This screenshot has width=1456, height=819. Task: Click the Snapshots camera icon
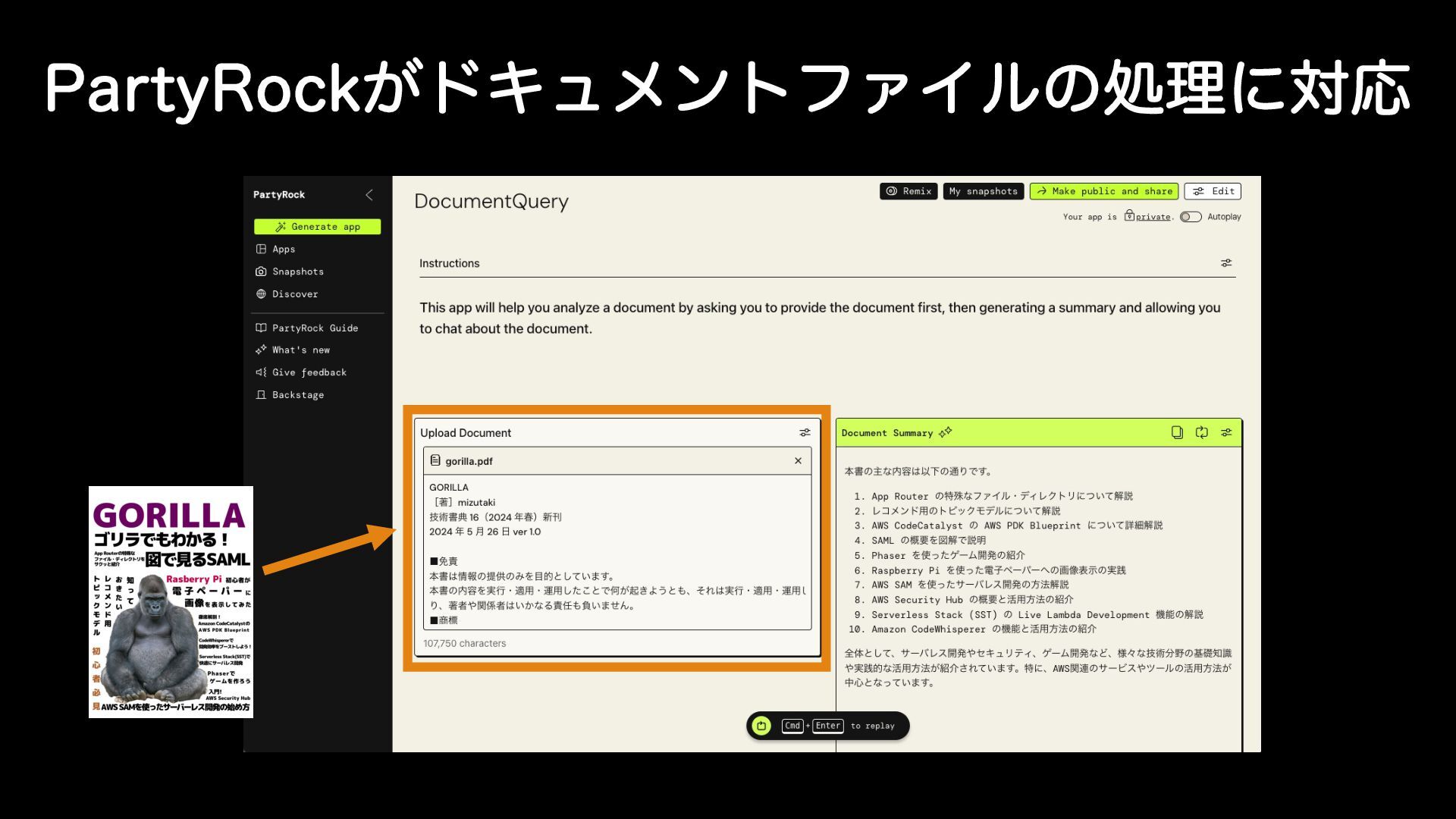click(x=261, y=271)
